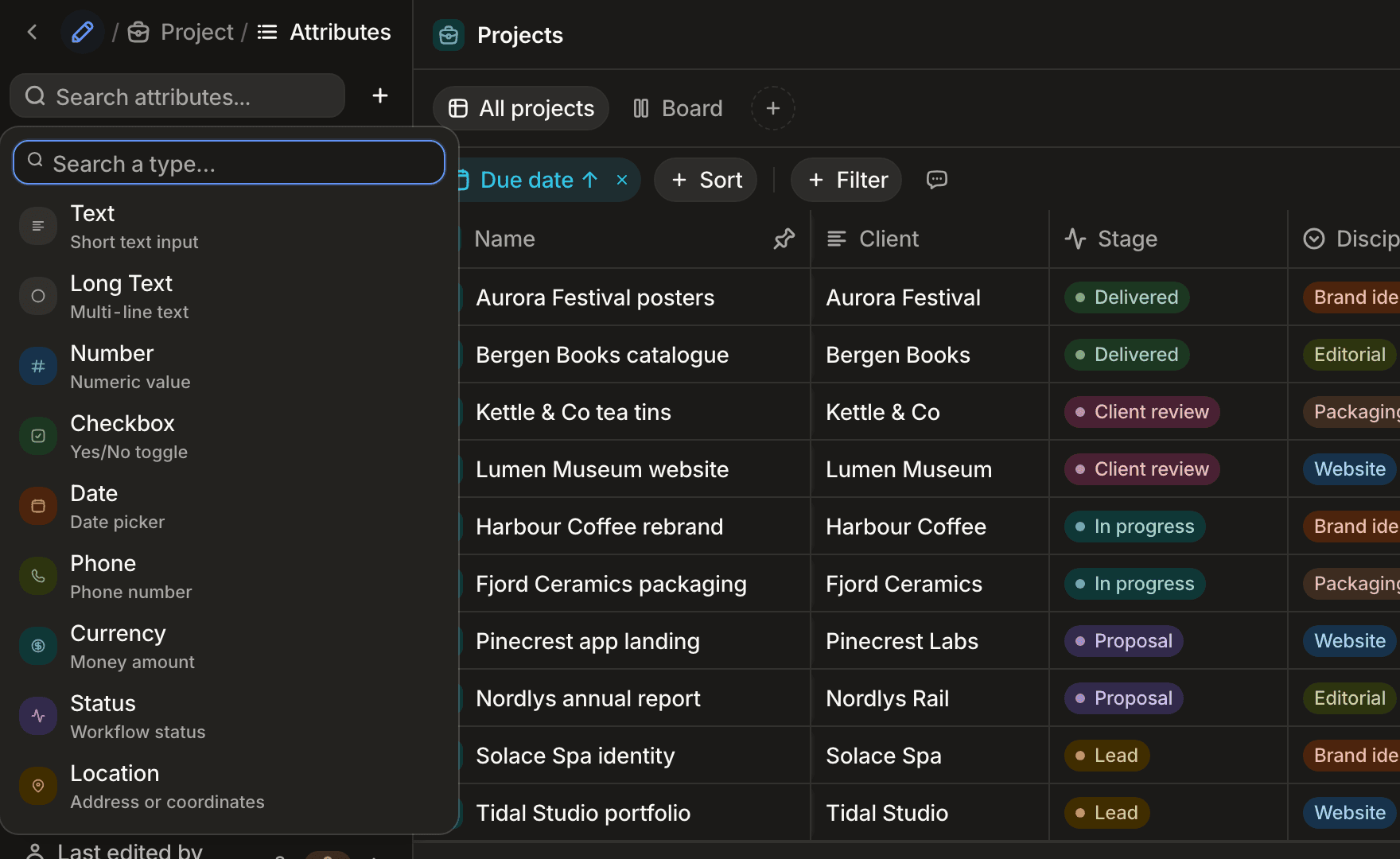The height and width of the screenshot is (859, 1400).
Task: Open the Lumen Museum website project
Action: point(602,469)
